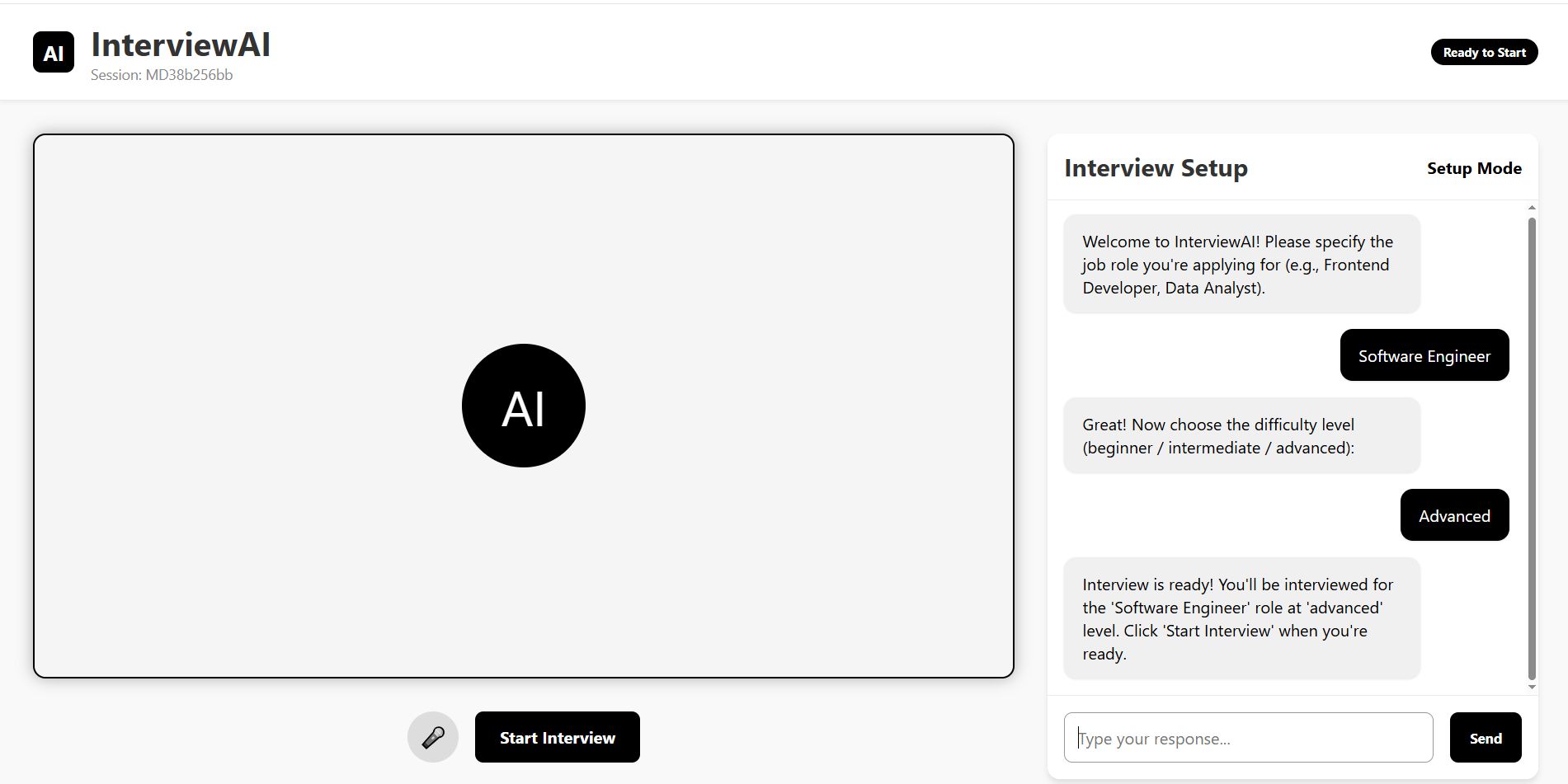The image size is (1568, 784).
Task: Click the Software Engineer chat message
Action: click(1424, 355)
